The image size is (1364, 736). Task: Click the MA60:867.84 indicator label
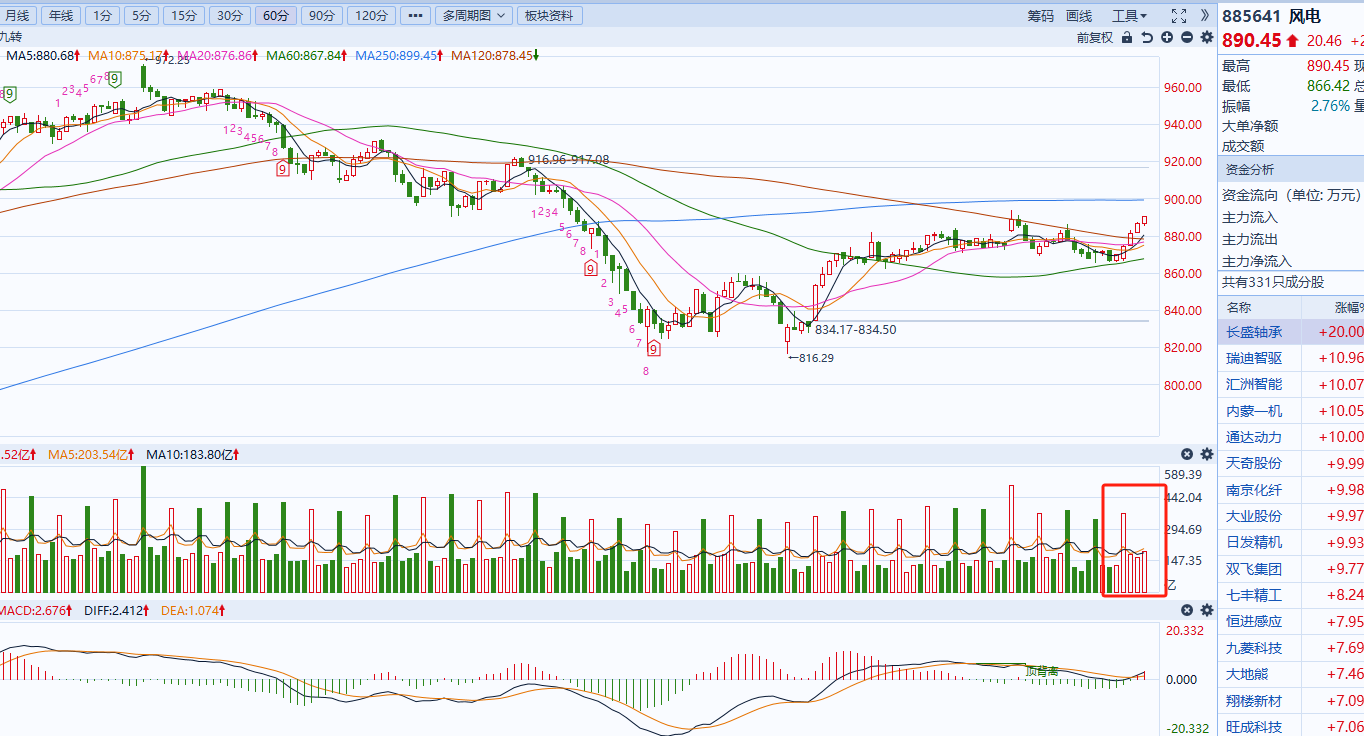coord(309,56)
